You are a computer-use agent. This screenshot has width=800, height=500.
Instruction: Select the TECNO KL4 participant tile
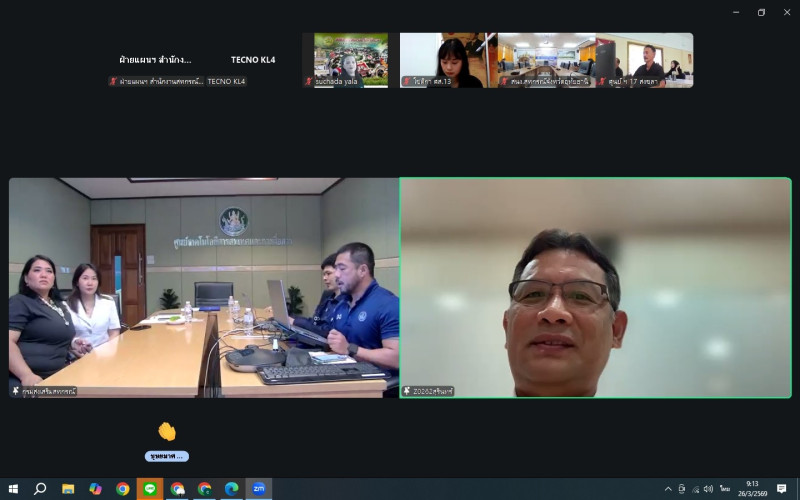252,60
